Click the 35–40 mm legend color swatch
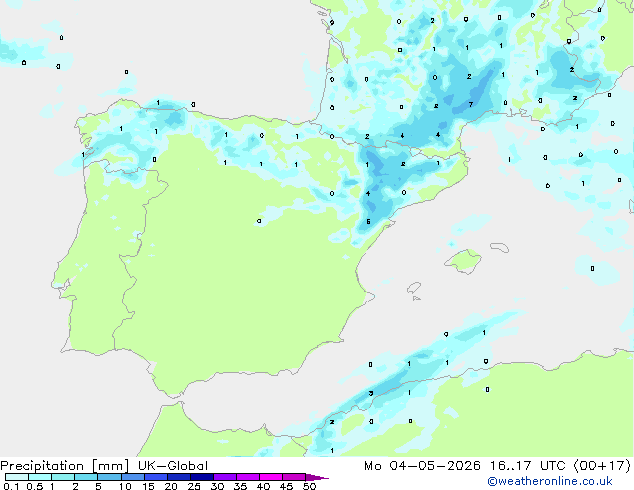634x490 pixels. [248, 477]
